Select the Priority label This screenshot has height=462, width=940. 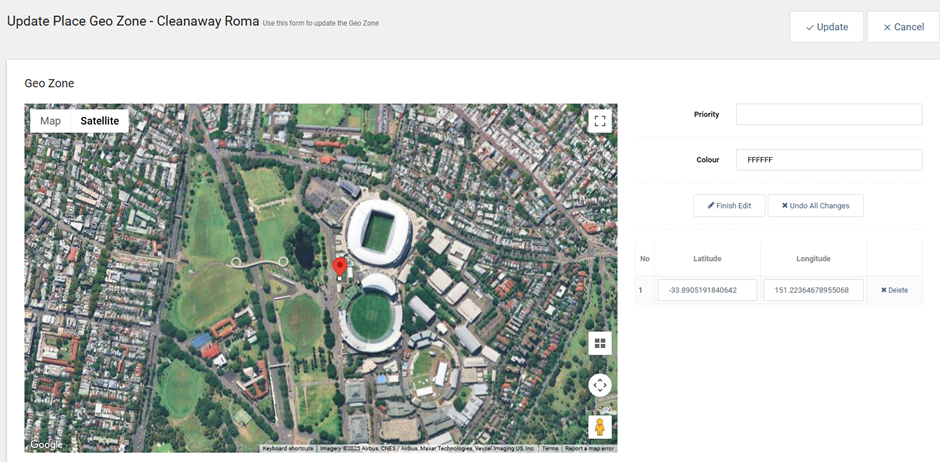(x=706, y=114)
